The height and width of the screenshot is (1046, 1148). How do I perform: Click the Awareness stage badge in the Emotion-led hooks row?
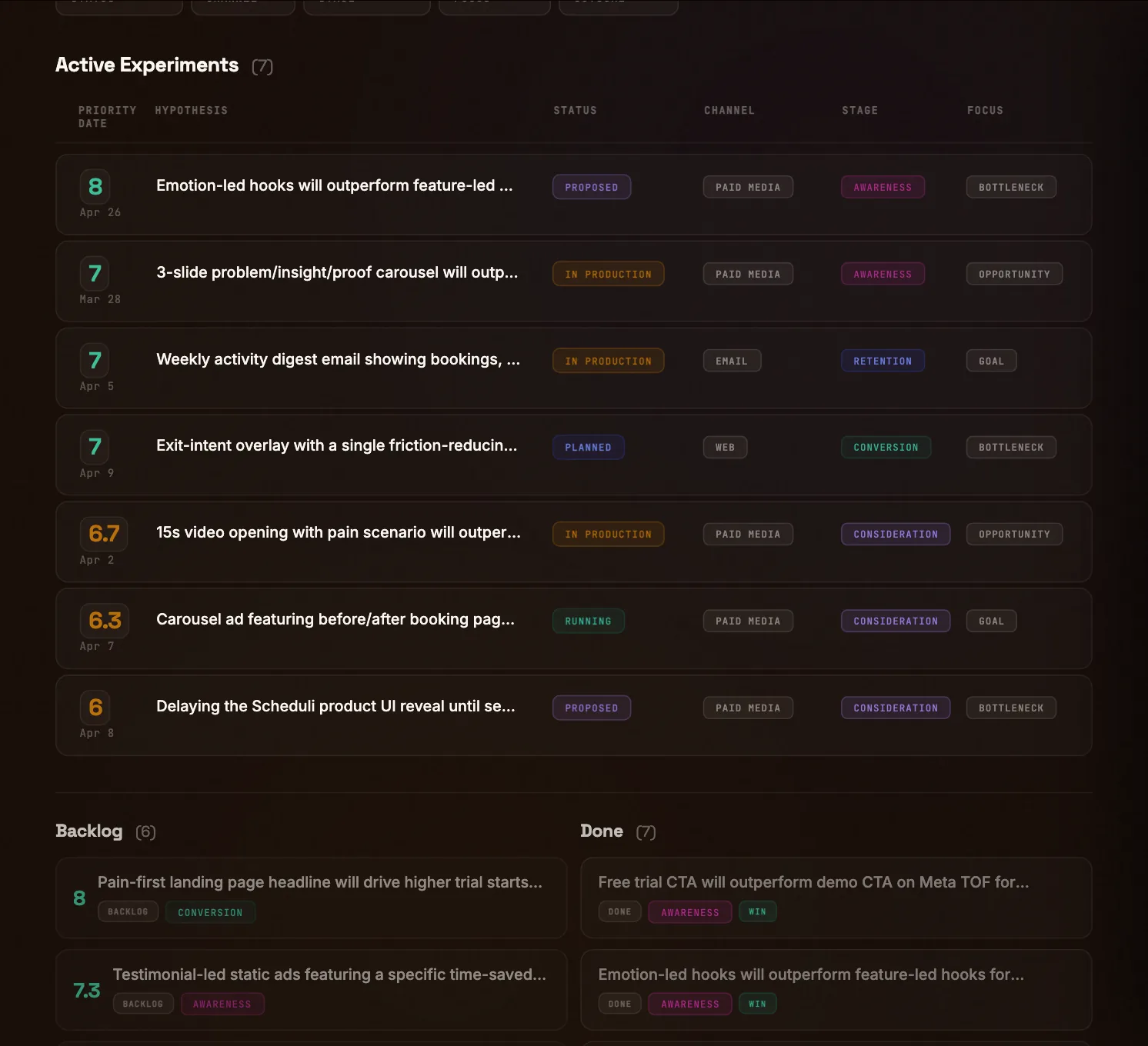pos(883,187)
